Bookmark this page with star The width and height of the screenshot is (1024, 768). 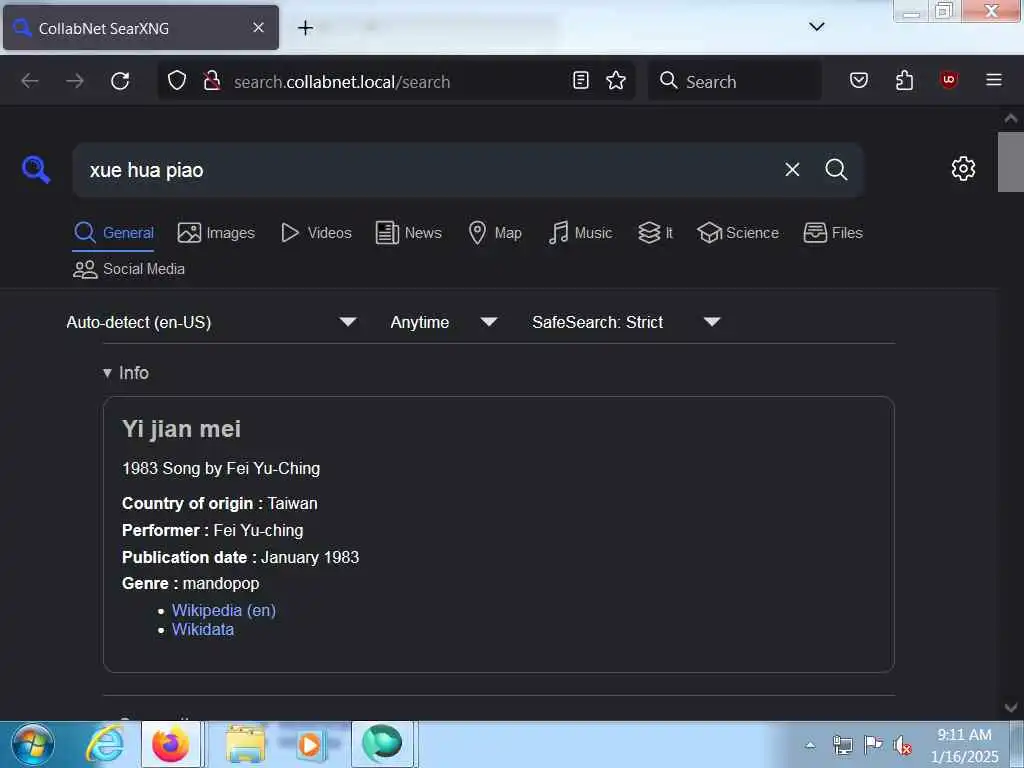[x=616, y=80]
